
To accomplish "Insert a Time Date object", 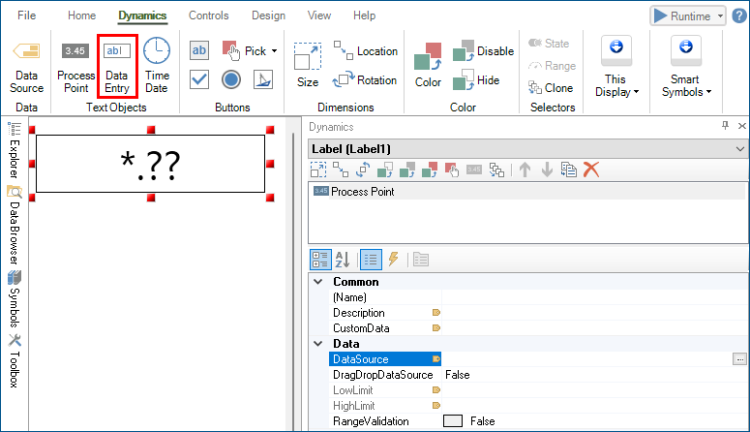I will pyautogui.click(x=156, y=65).
